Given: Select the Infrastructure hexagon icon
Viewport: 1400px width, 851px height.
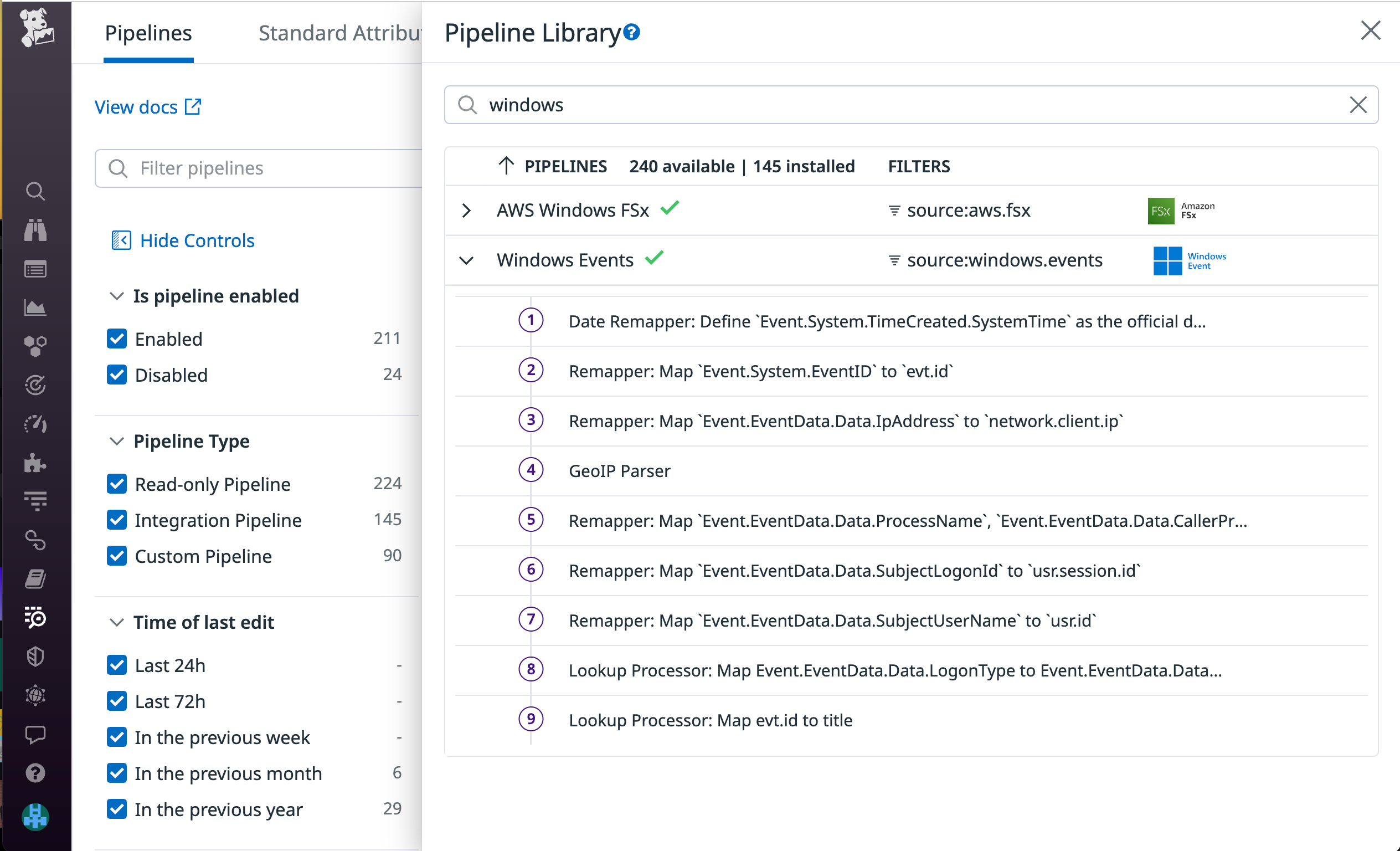Looking at the screenshot, I should pyautogui.click(x=35, y=346).
